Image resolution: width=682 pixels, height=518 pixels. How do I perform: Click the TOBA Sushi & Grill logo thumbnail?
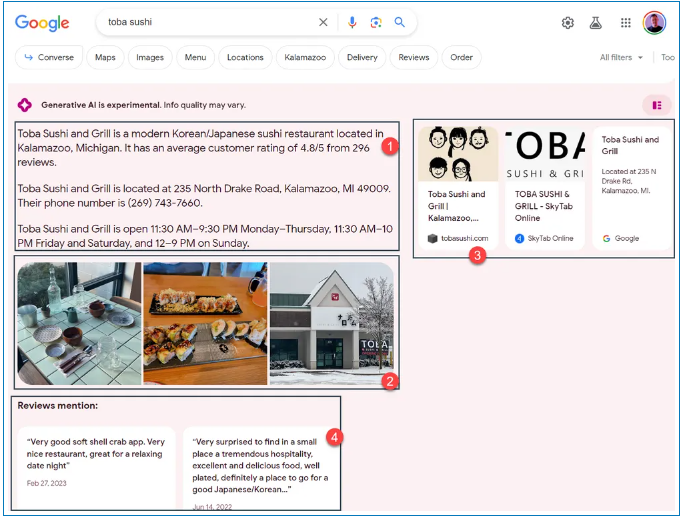(545, 154)
